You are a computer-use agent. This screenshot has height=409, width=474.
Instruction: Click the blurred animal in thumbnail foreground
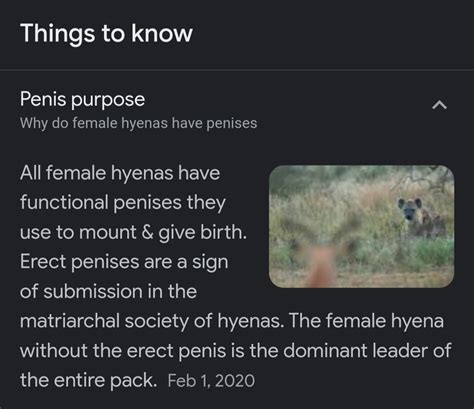pyautogui.click(x=320, y=257)
